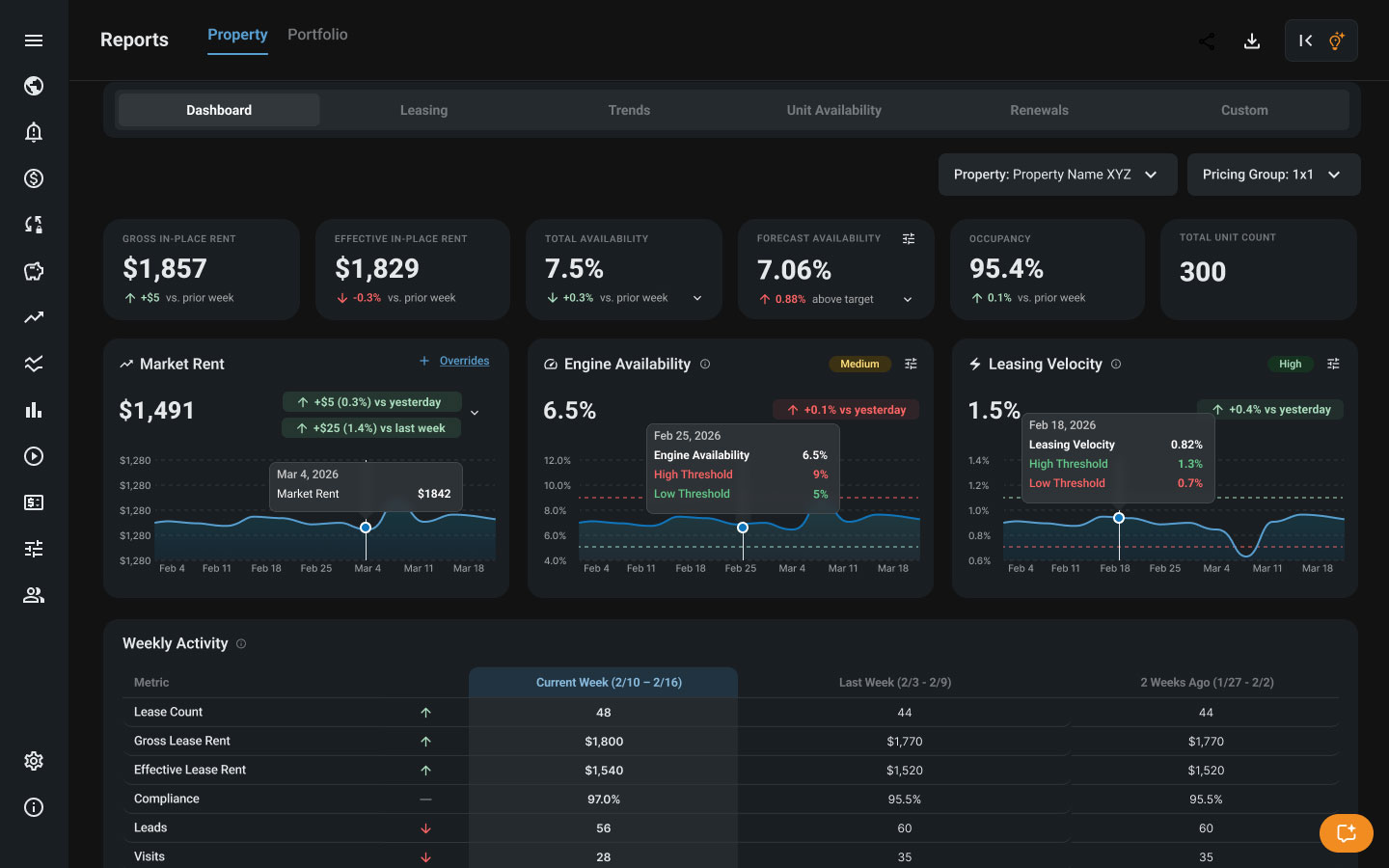Open the piggy bank icon in sidebar
1389x868 pixels.
pos(34,271)
